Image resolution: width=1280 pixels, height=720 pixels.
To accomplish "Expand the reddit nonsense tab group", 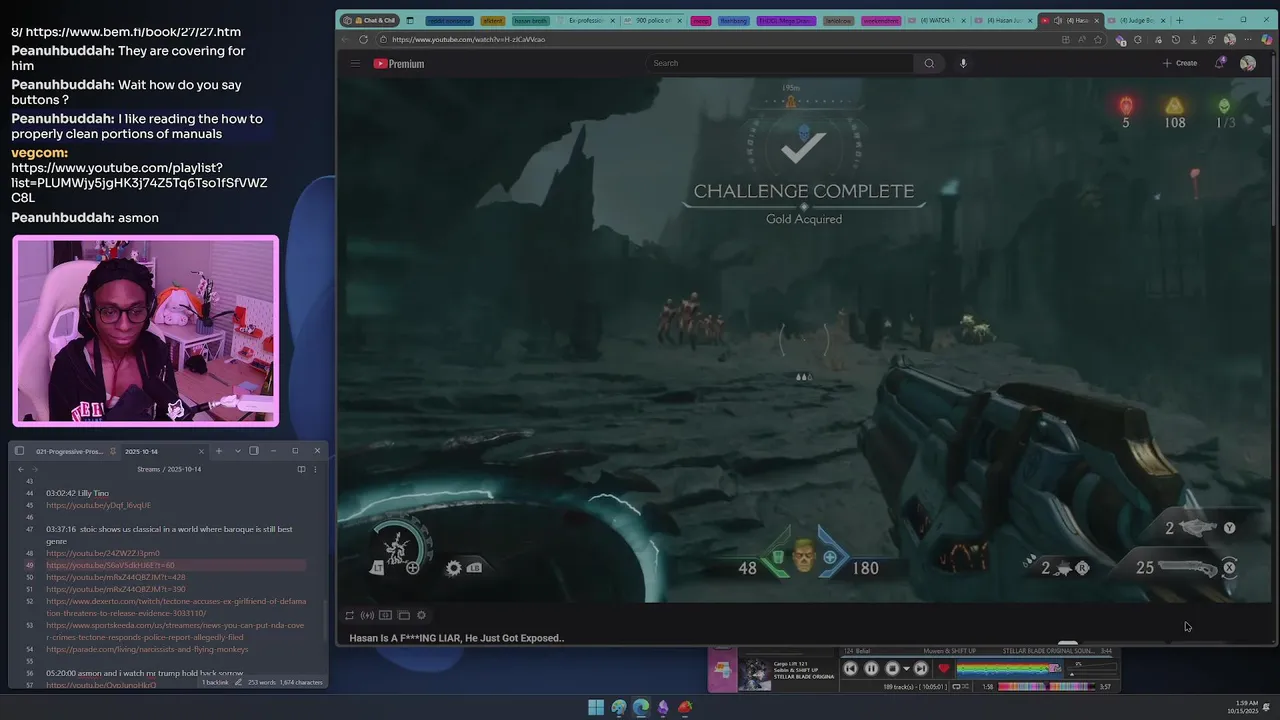I will (449, 20).
